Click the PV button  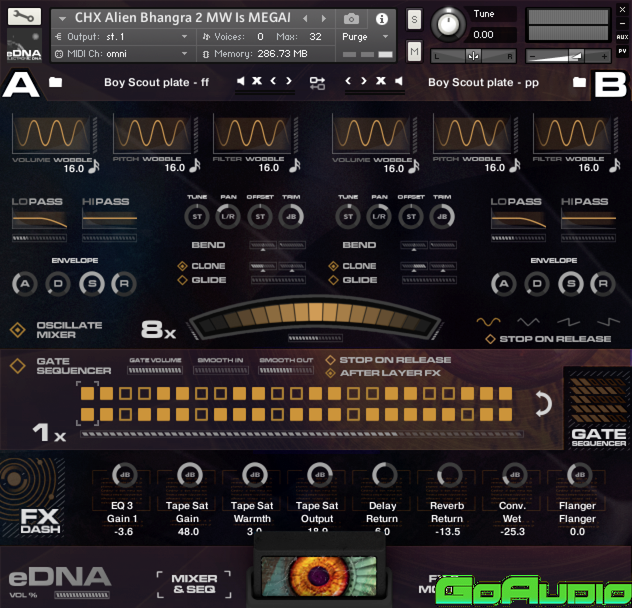point(622,51)
